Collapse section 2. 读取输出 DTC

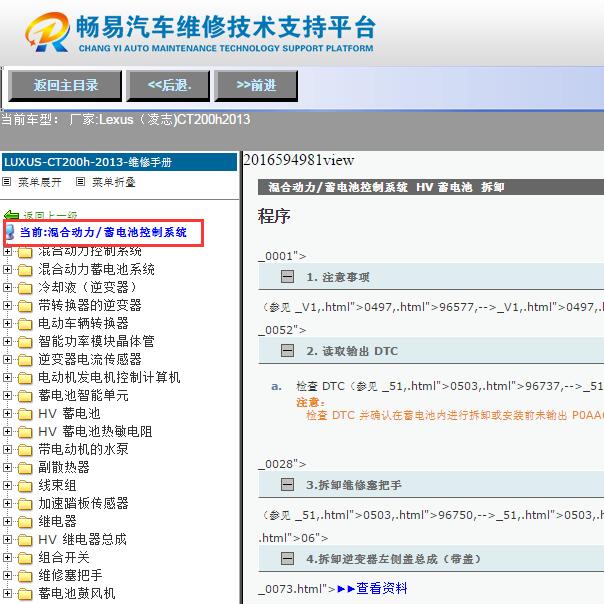[x=287, y=351]
